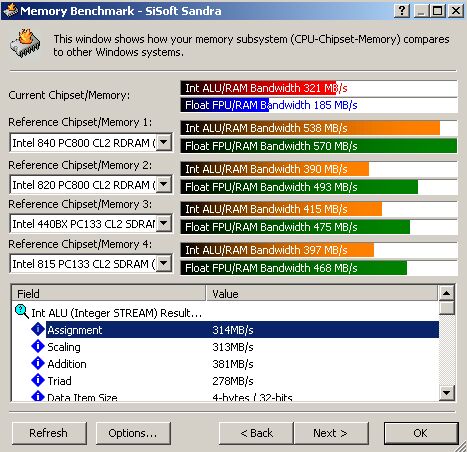Click the info icon next to Data Item Size
This screenshot has width=467, height=452.
tap(38, 396)
